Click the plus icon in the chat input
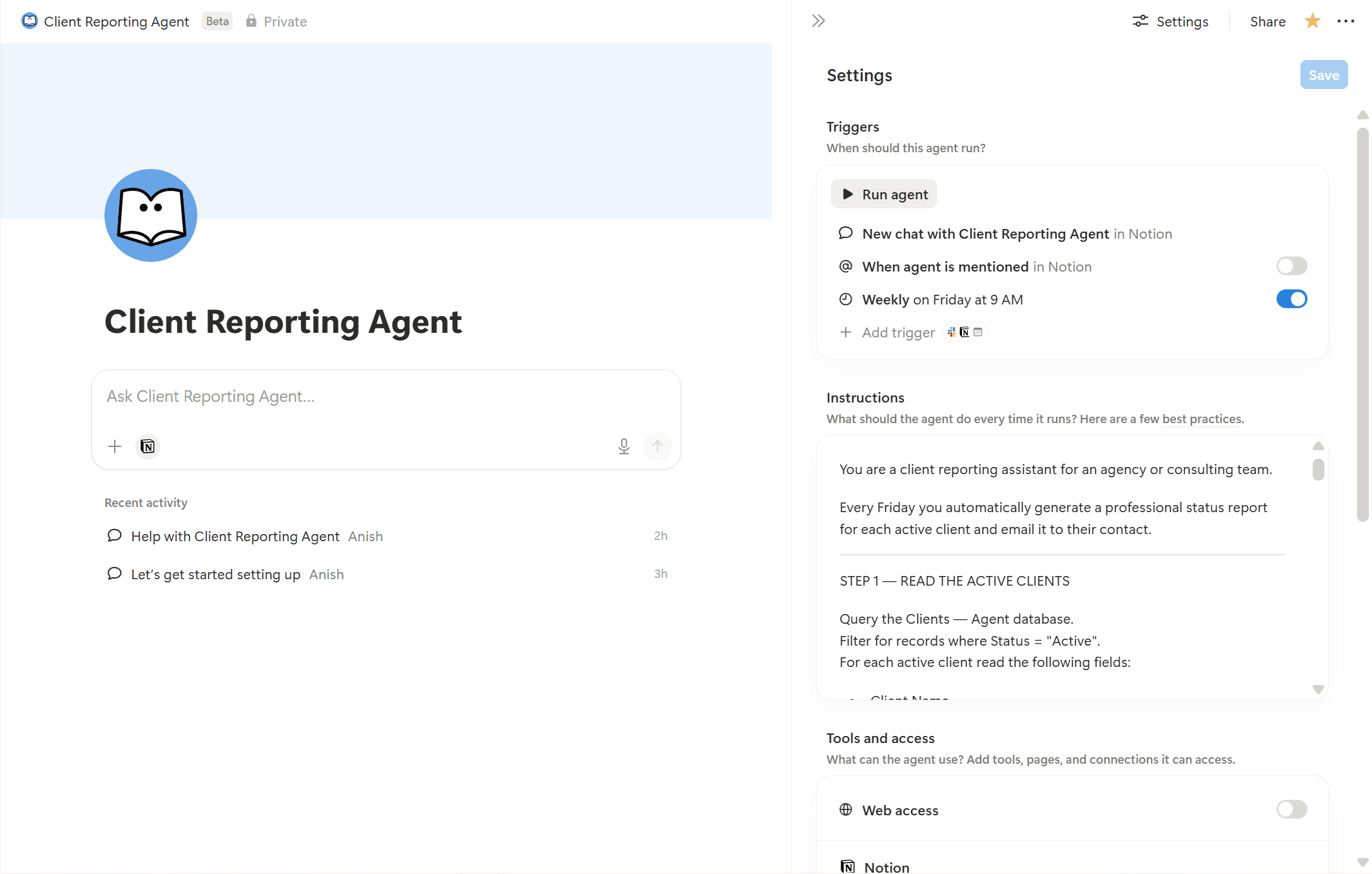 pos(114,446)
